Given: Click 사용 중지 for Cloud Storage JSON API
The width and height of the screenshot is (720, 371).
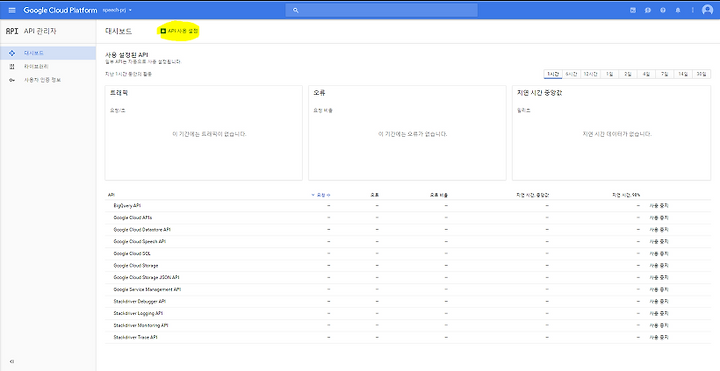Looking at the screenshot, I should pos(659,277).
